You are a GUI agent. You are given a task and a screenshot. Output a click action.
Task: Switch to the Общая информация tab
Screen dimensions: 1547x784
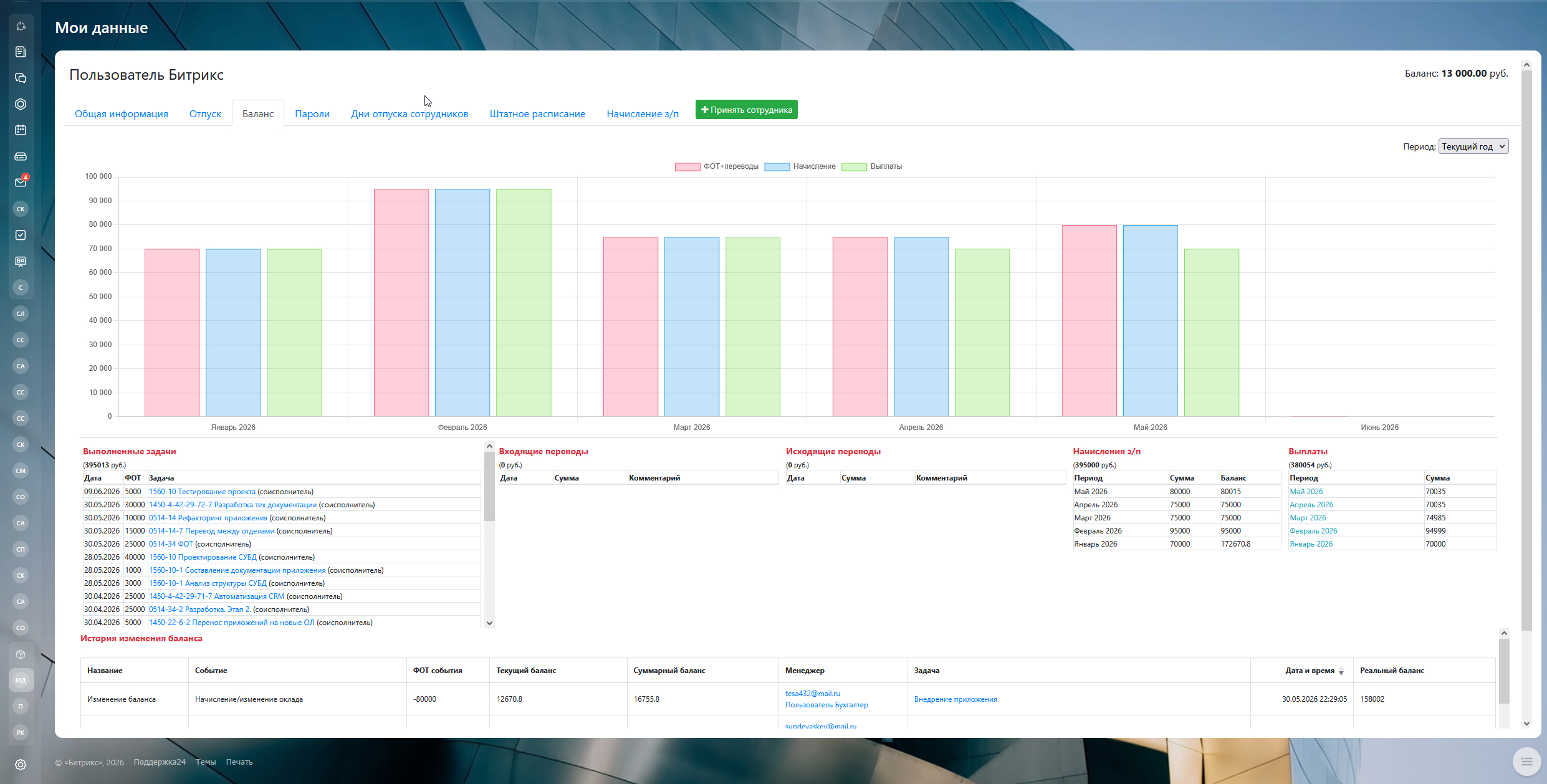(x=122, y=113)
